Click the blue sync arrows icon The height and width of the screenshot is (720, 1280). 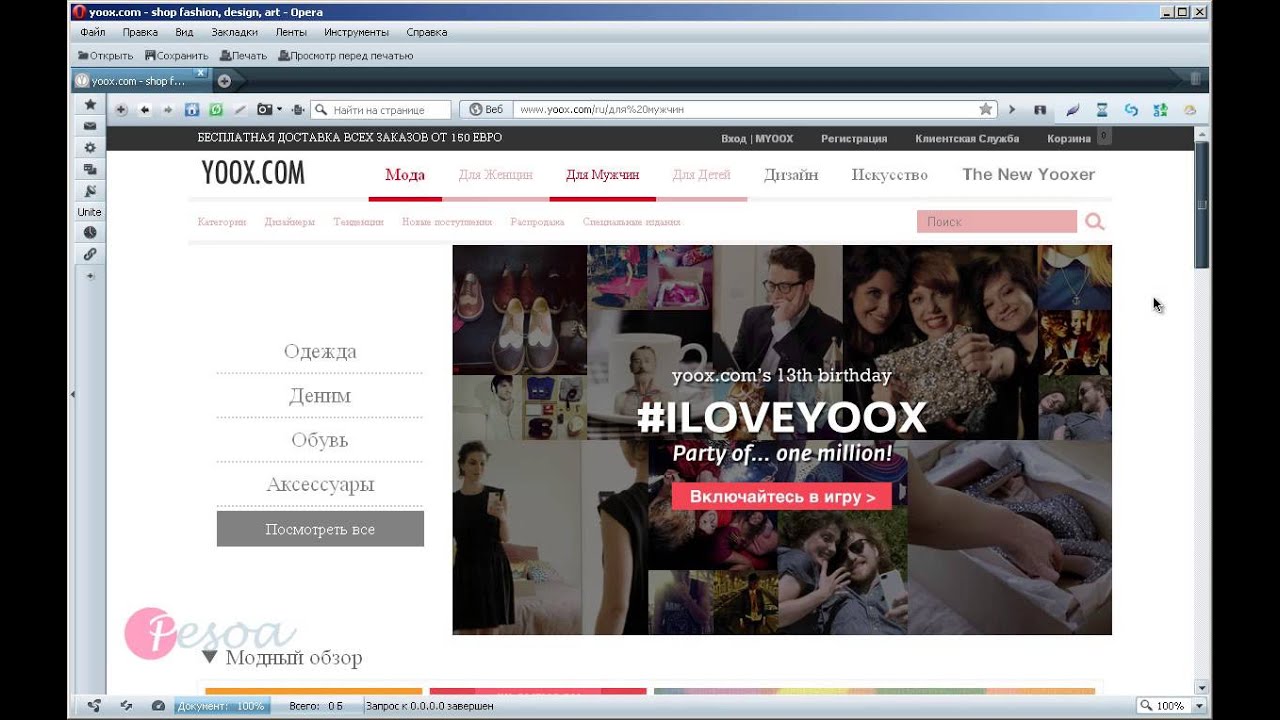coord(1131,110)
